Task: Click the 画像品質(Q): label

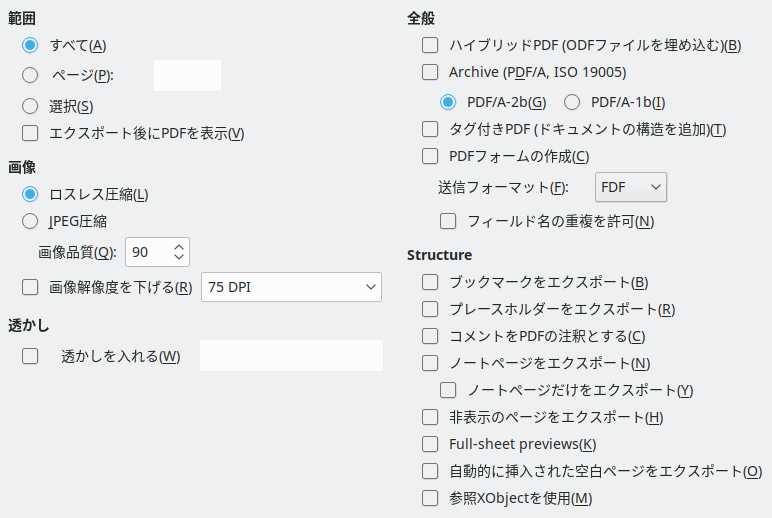Action: pyautogui.click(x=77, y=253)
